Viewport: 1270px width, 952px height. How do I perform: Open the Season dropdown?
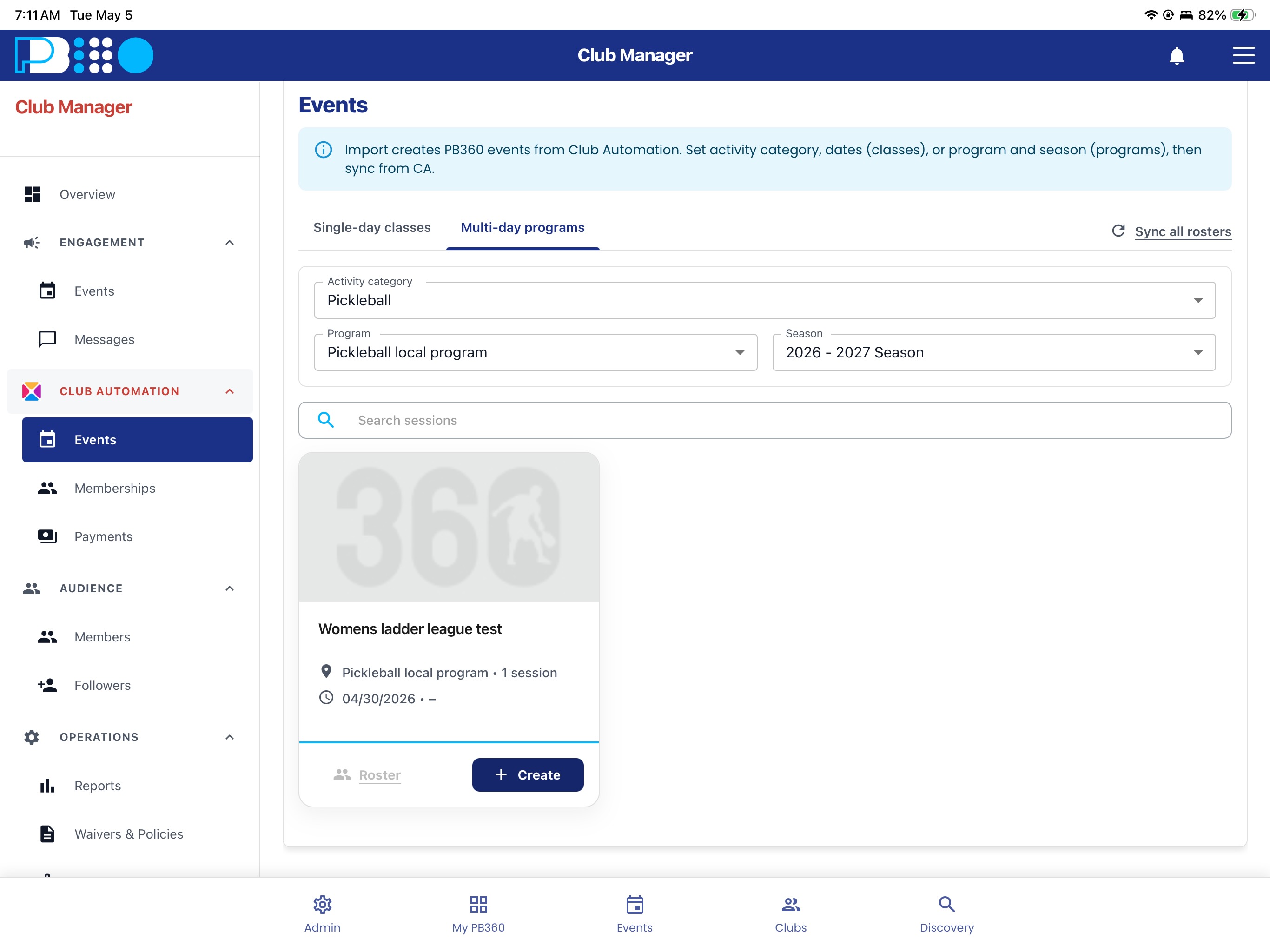(x=993, y=352)
